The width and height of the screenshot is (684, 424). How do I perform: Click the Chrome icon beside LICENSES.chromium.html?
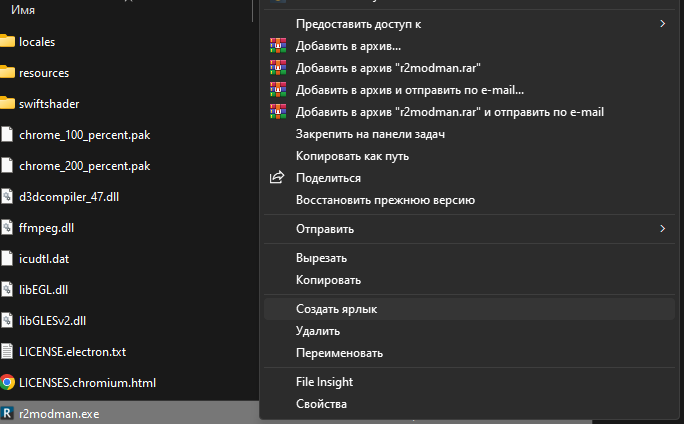click(x=8, y=382)
